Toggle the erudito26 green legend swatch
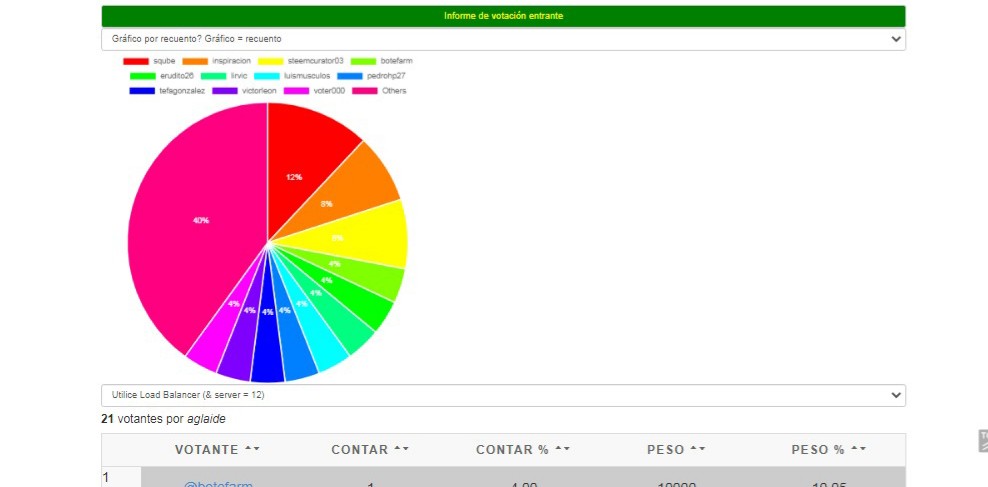This screenshot has width=988, height=487. 142,76
